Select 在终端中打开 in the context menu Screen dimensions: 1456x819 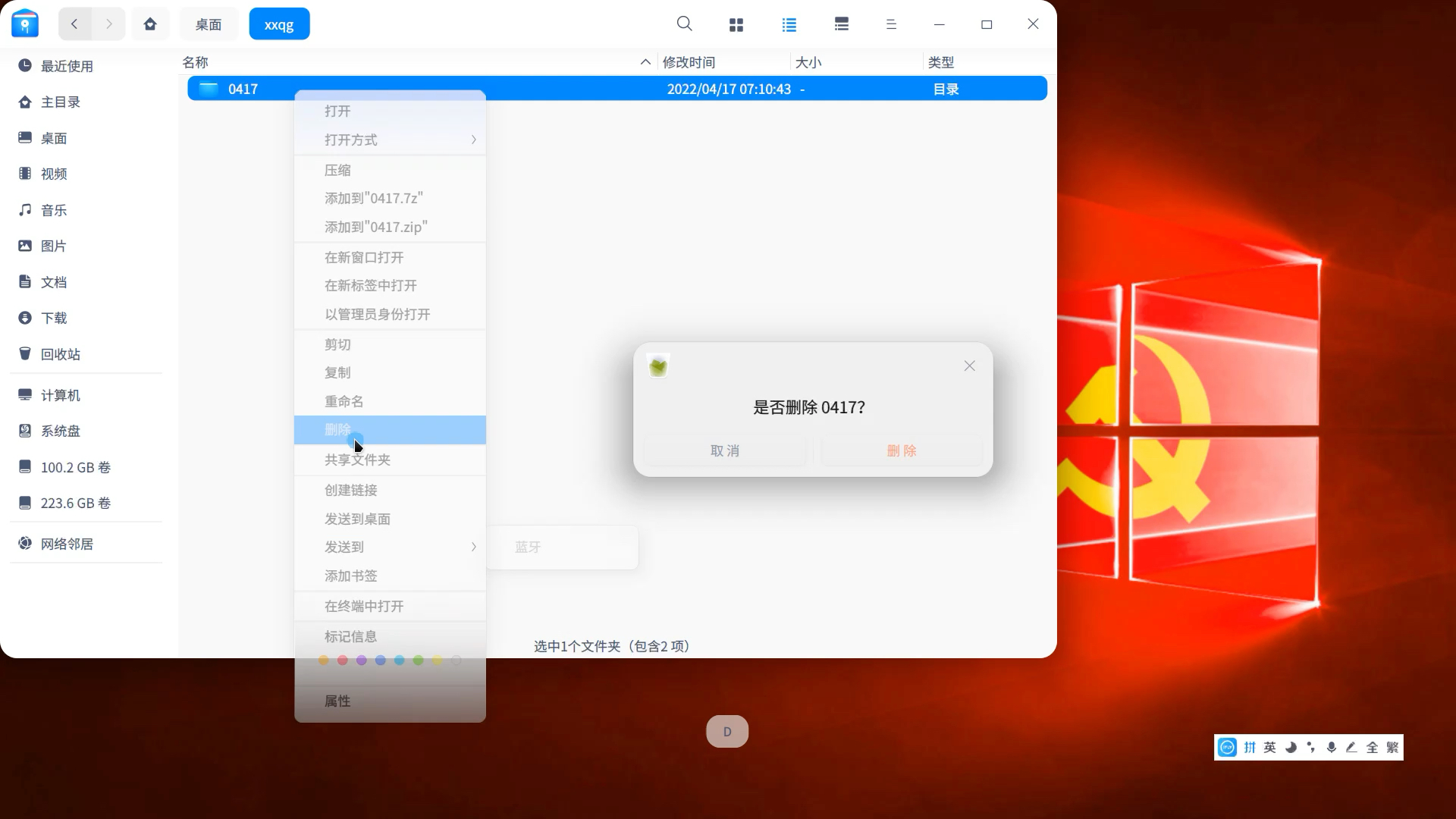point(390,606)
